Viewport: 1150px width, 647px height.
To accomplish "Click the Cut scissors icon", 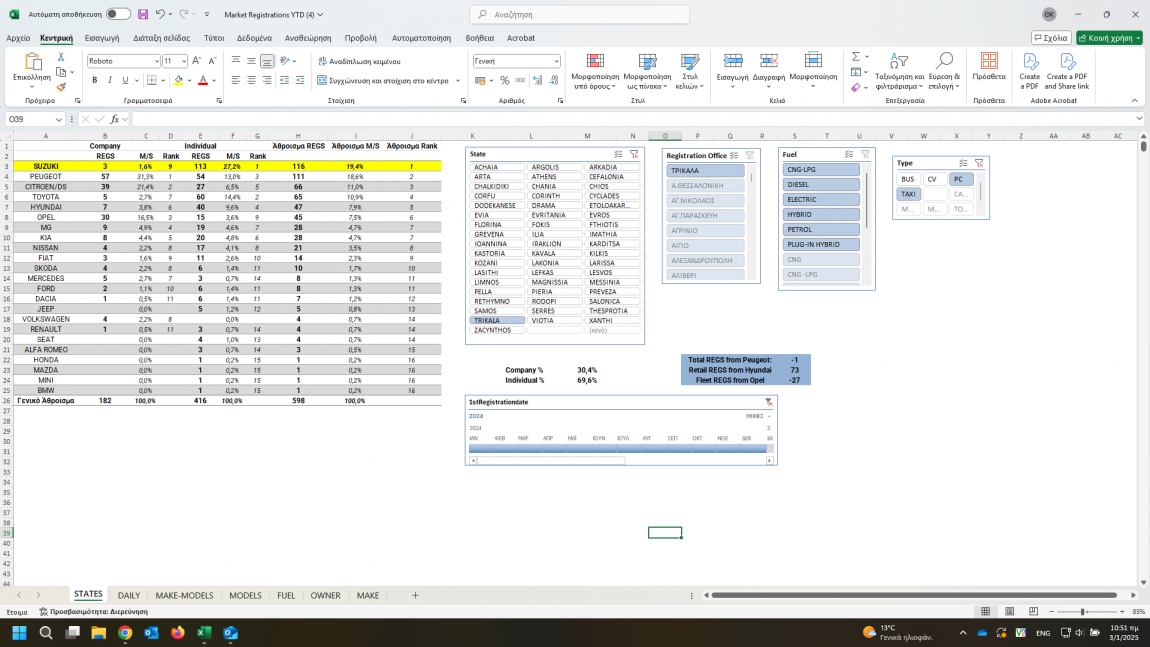I will pyautogui.click(x=61, y=57).
